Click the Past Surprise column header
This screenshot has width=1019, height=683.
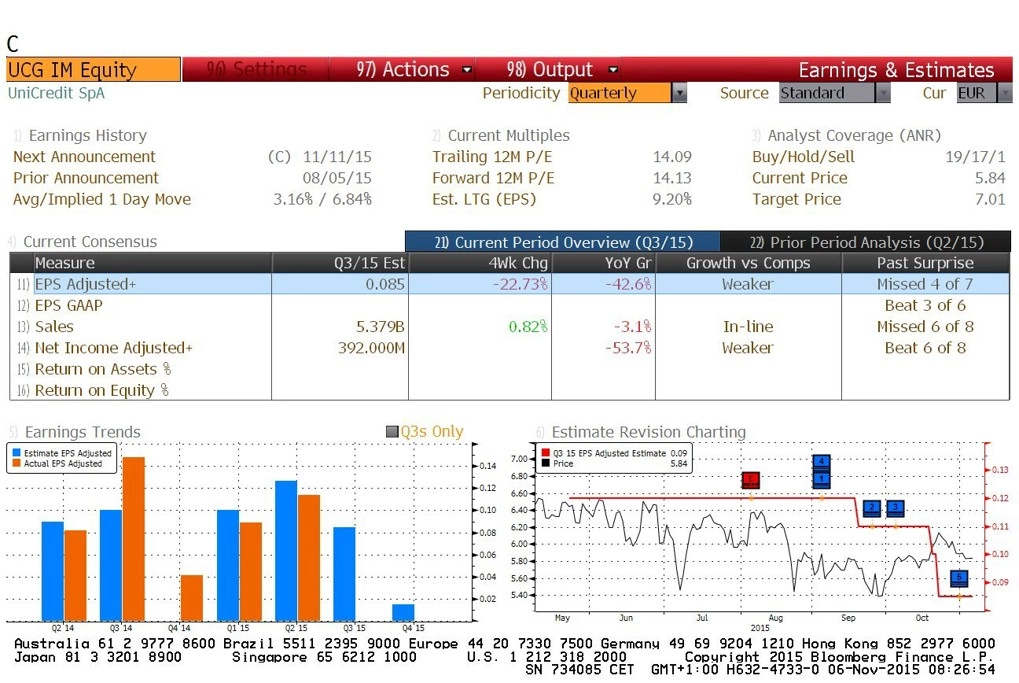(x=925, y=263)
